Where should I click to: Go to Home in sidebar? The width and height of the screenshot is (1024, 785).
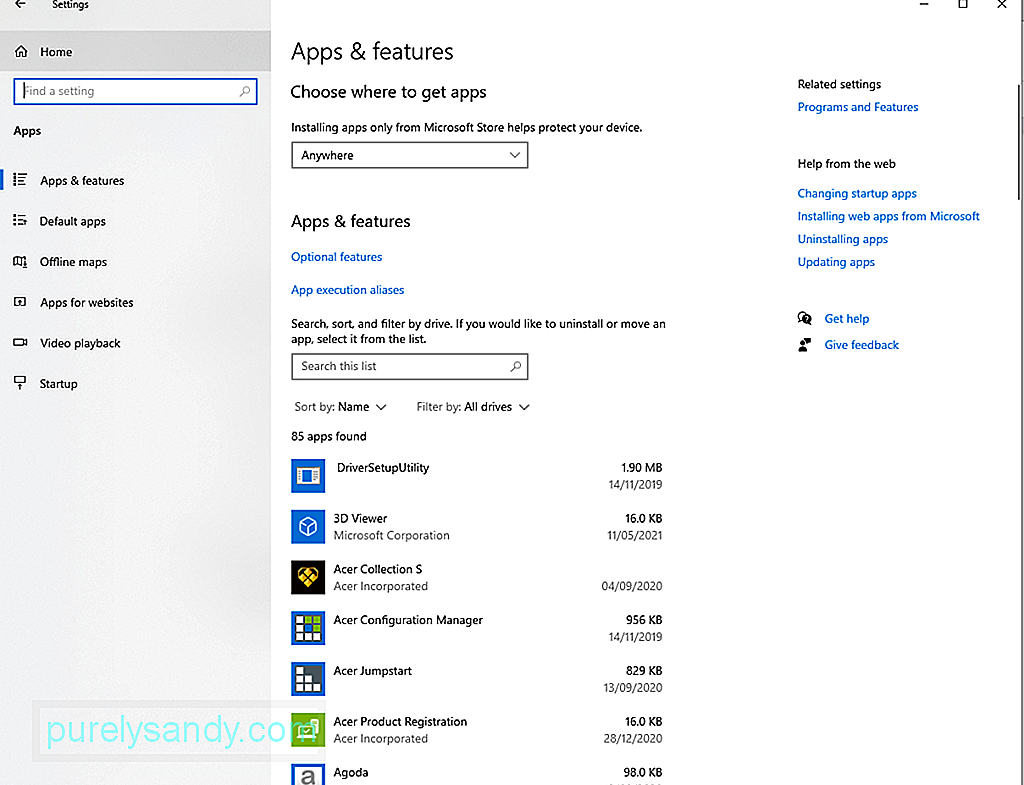[x=135, y=52]
